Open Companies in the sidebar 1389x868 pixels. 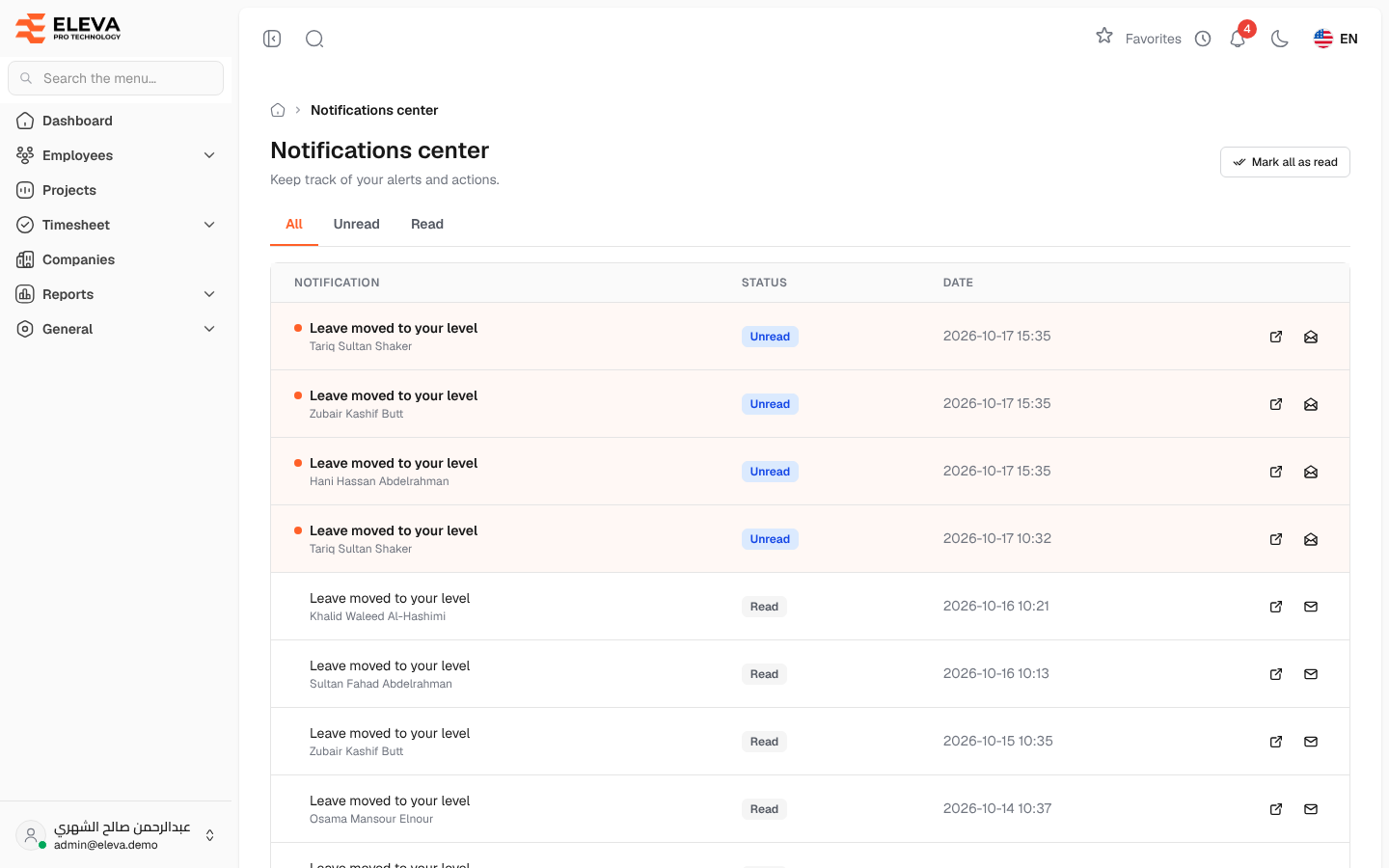tap(116, 259)
